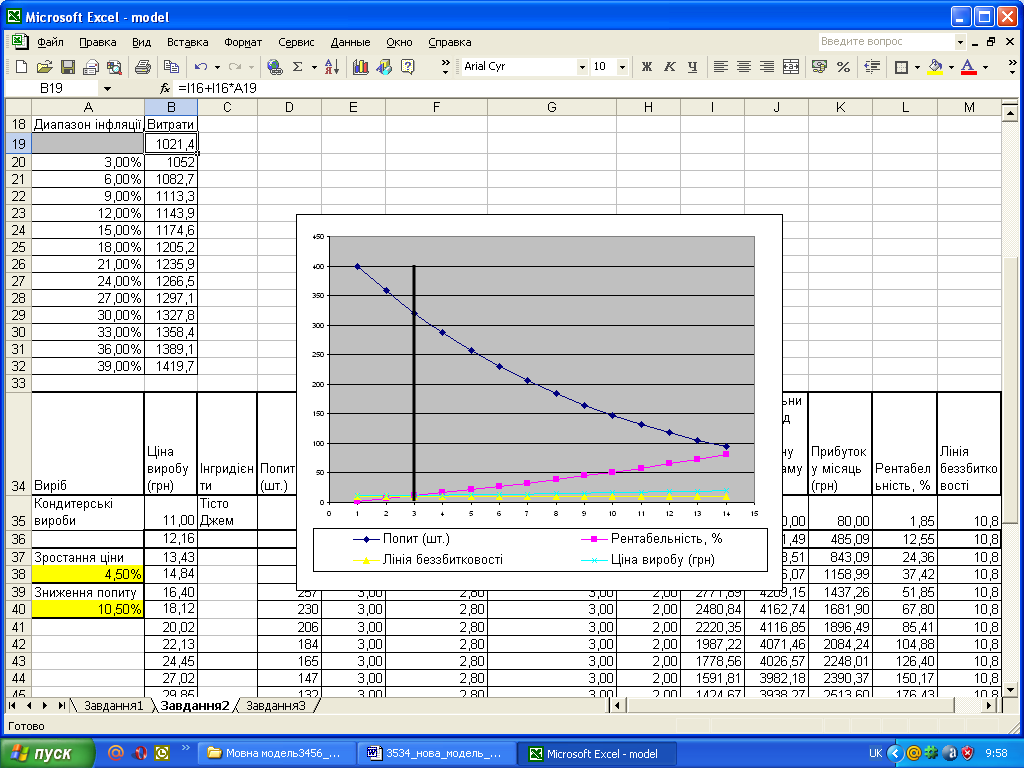
Task: Toggle underline formatting (Ч)
Action: (x=692, y=67)
